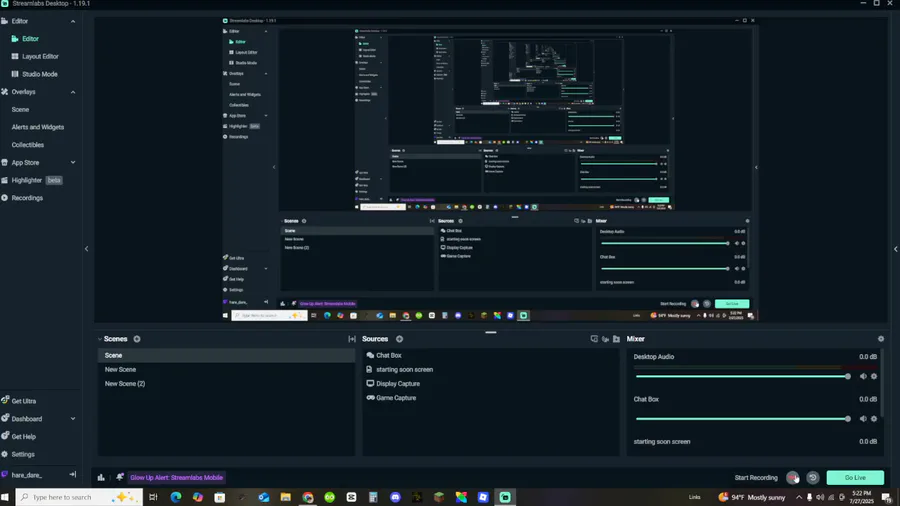
Task: Click the Chat Box source icon
Action: click(x=370, y=355)
